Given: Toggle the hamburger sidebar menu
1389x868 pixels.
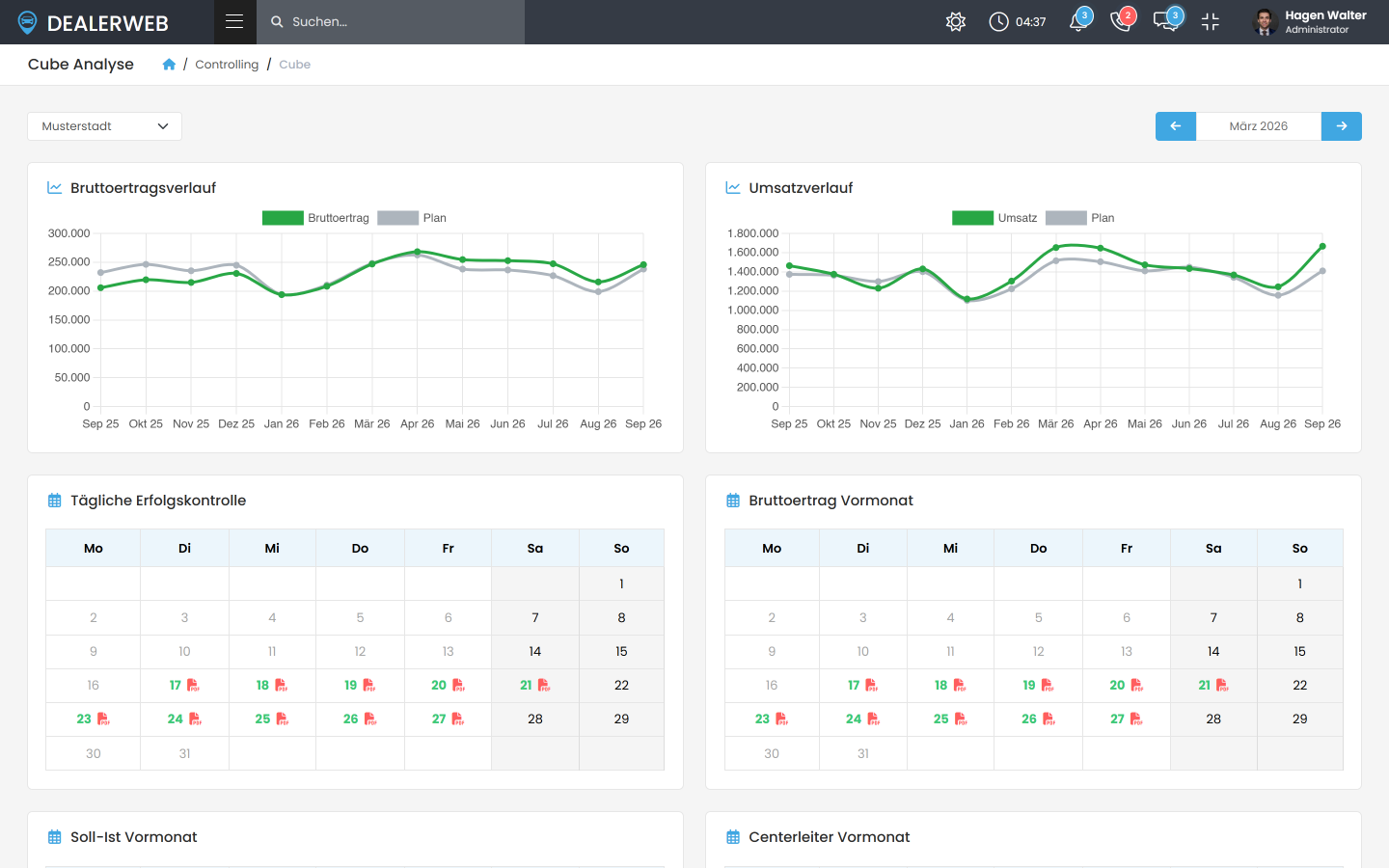Looking at the screenshot, I should point(234,21).
